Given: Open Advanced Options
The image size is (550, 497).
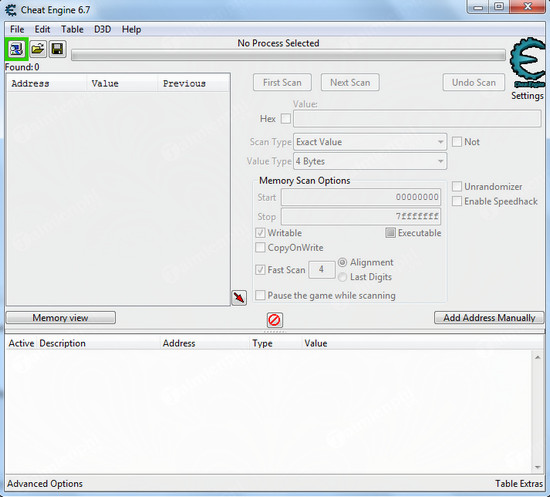Looking at the screenshot, I should (45, 484).
